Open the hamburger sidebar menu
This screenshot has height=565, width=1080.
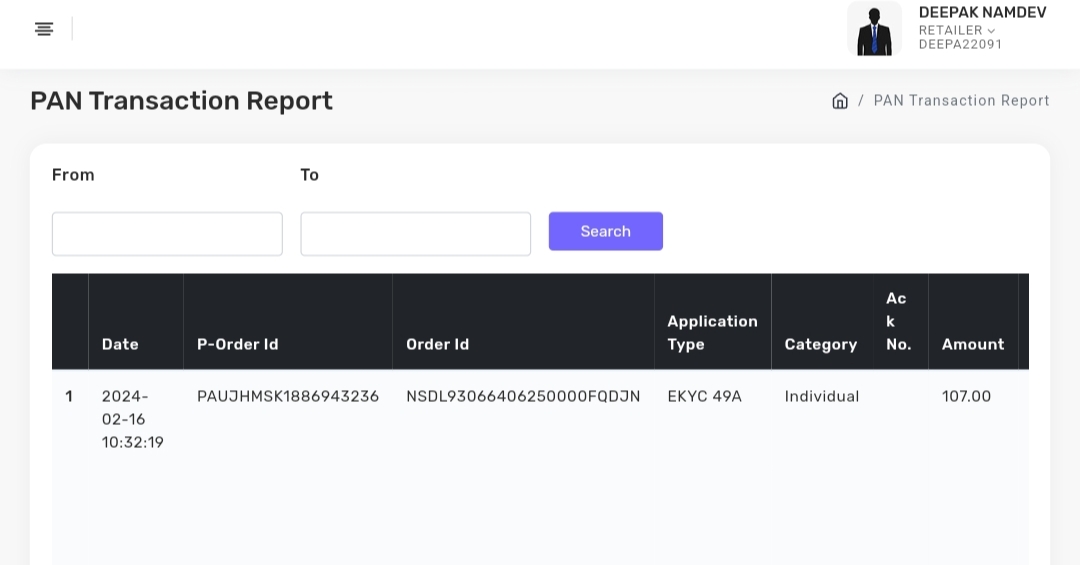click(44, 29)
